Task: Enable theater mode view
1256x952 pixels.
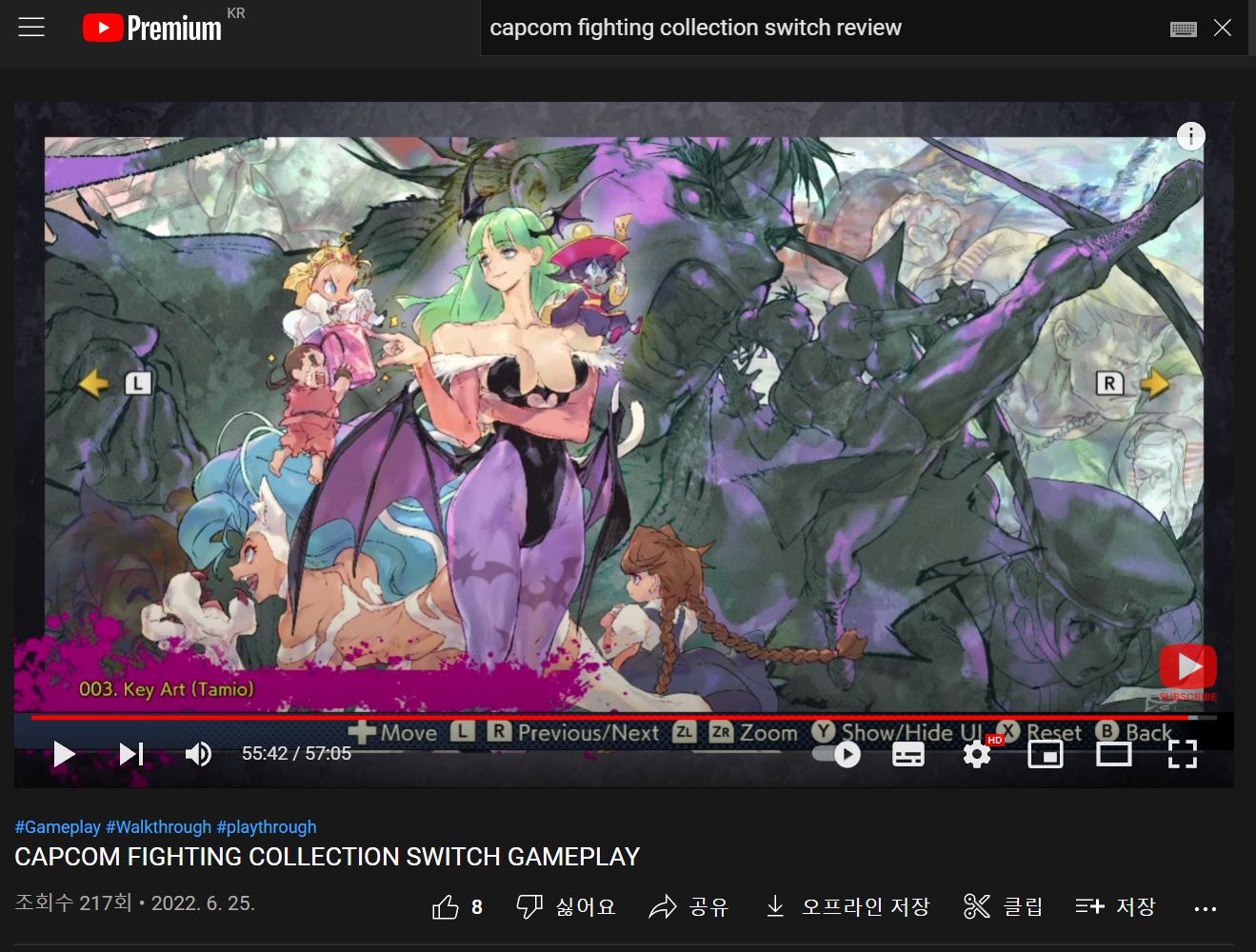Action: point(1113,754)
